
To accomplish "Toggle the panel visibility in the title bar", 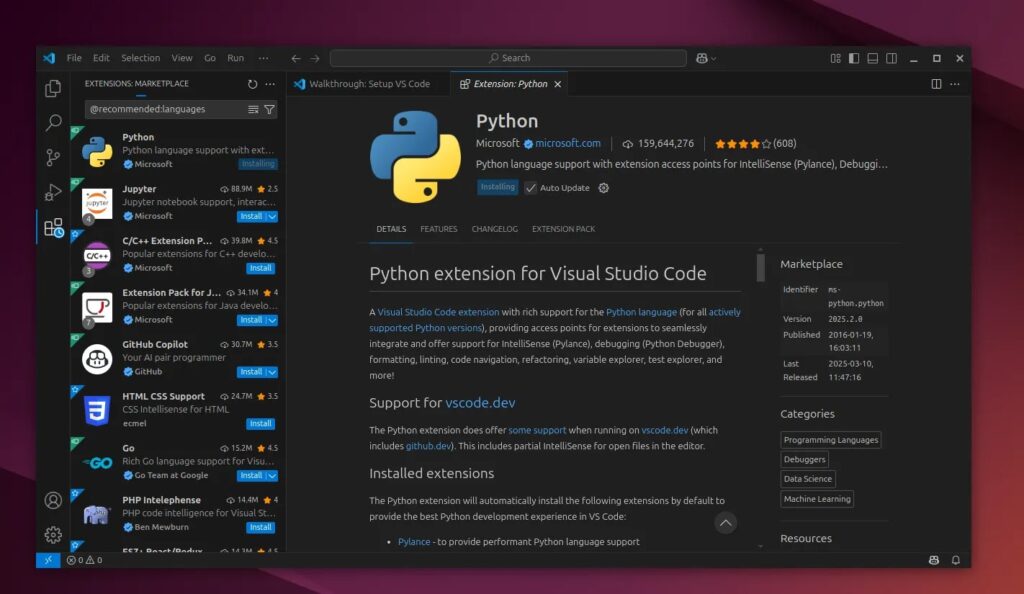I will [872, 58].
